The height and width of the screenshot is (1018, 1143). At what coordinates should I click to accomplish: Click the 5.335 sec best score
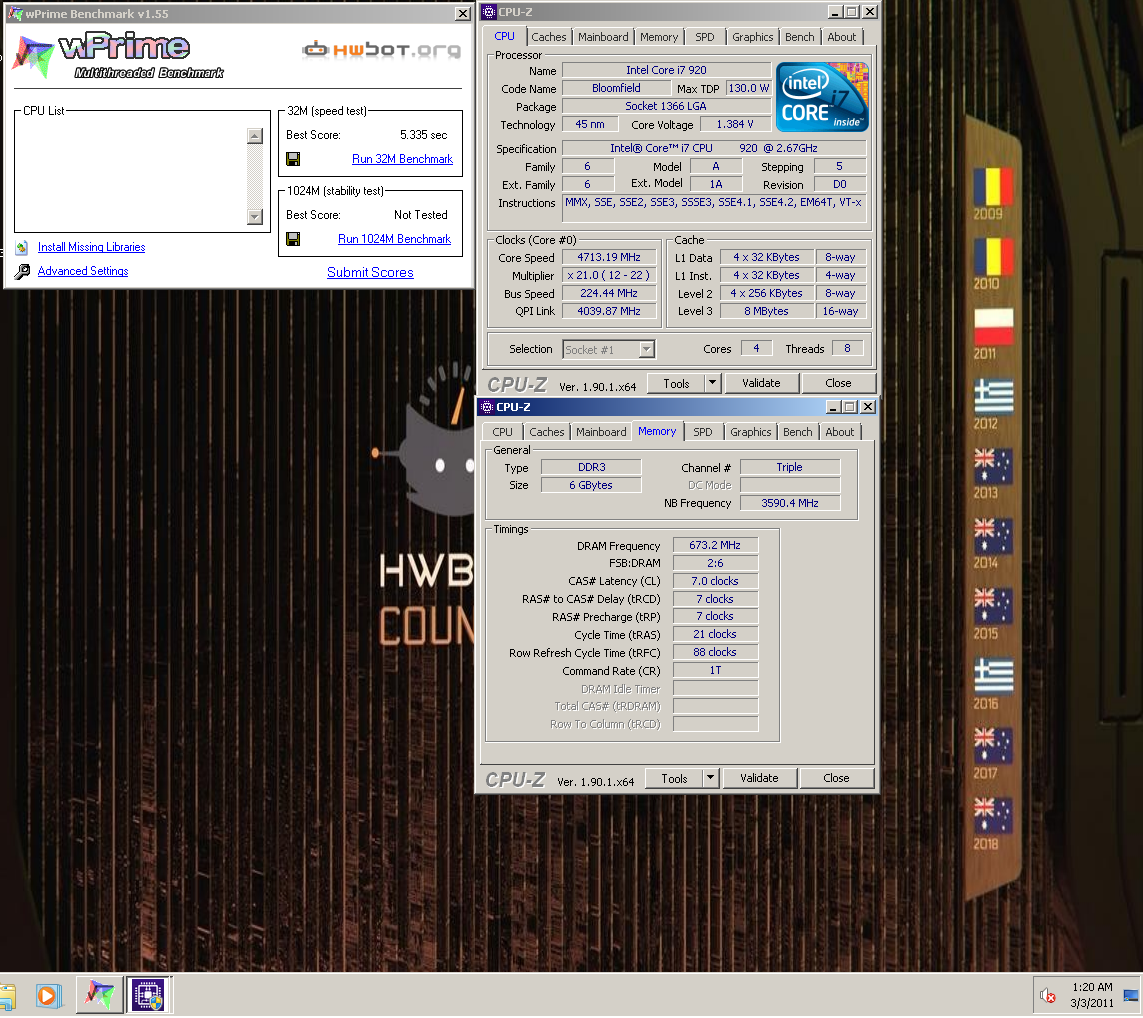(x=424, y=135)
